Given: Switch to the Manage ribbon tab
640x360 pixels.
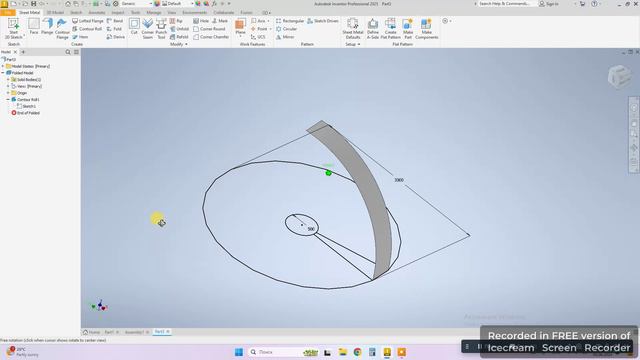Looking at the screenshot, I should pos(154,13).
